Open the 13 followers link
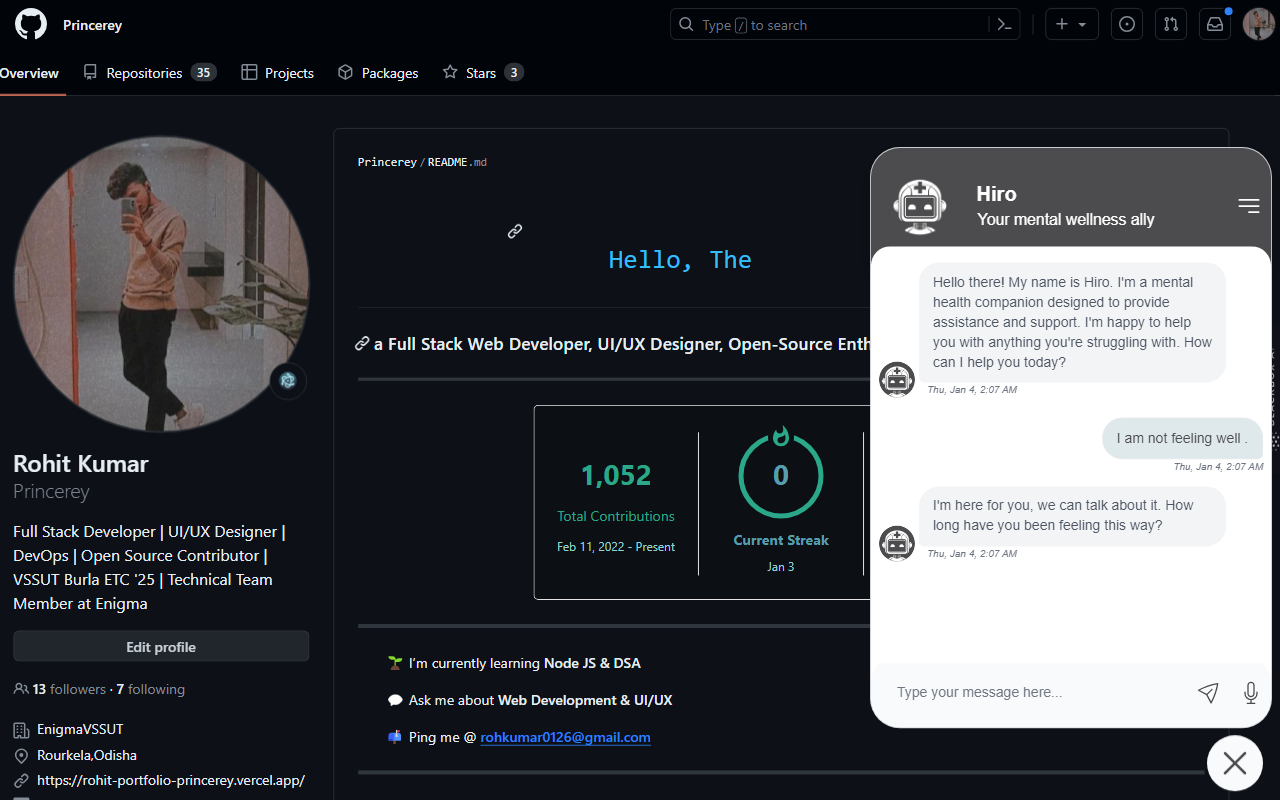 coord(69,689)
